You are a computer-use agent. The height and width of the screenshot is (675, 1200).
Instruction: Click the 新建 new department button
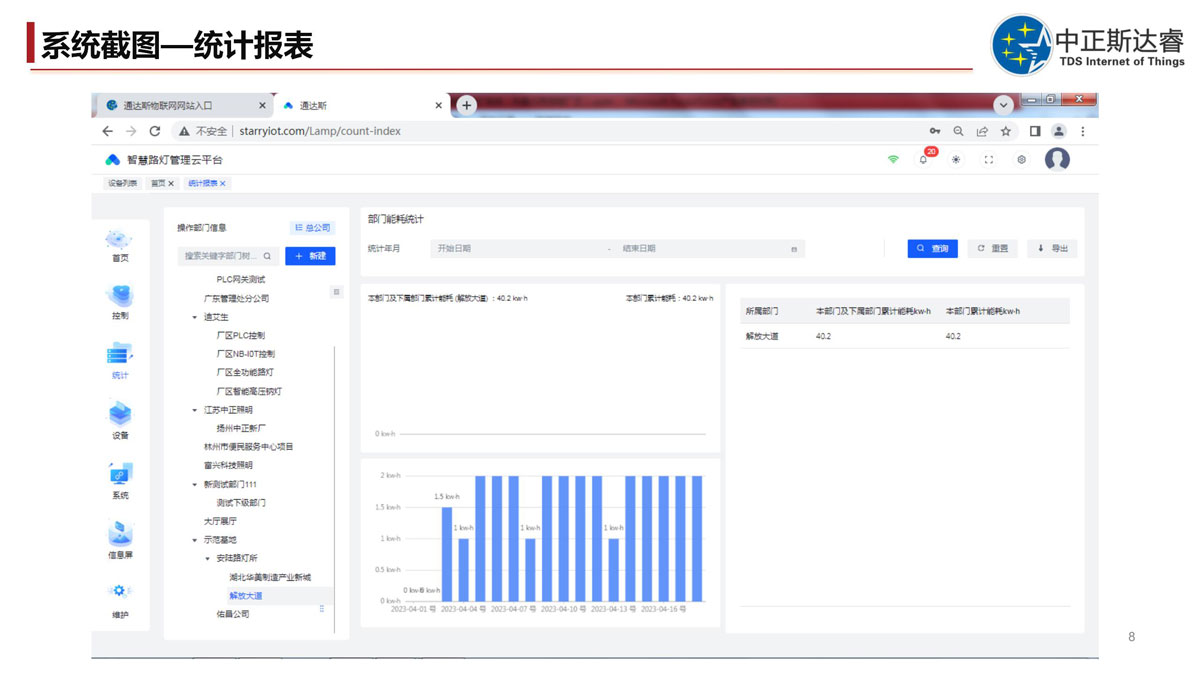[310, 256]
